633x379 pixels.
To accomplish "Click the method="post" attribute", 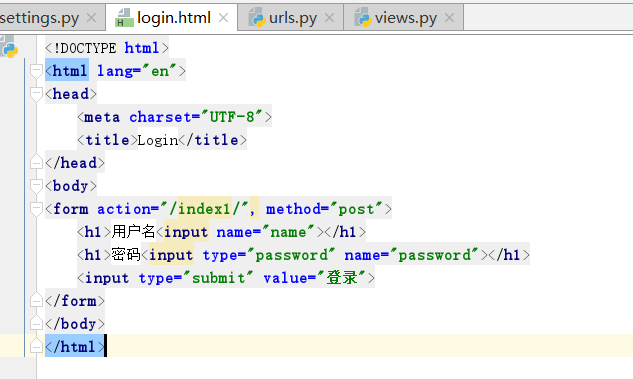I will tap(324, 209).
